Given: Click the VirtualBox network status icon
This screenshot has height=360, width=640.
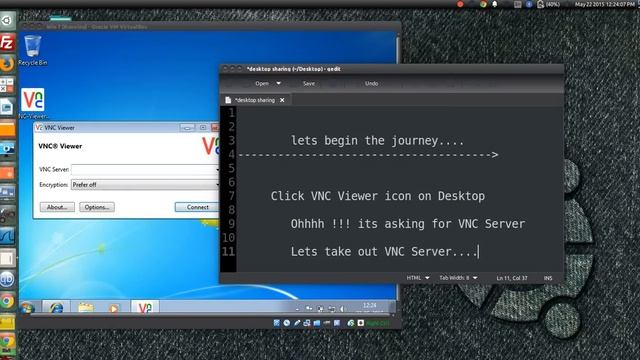Looking at the screenshot, I should click(307, 323).
